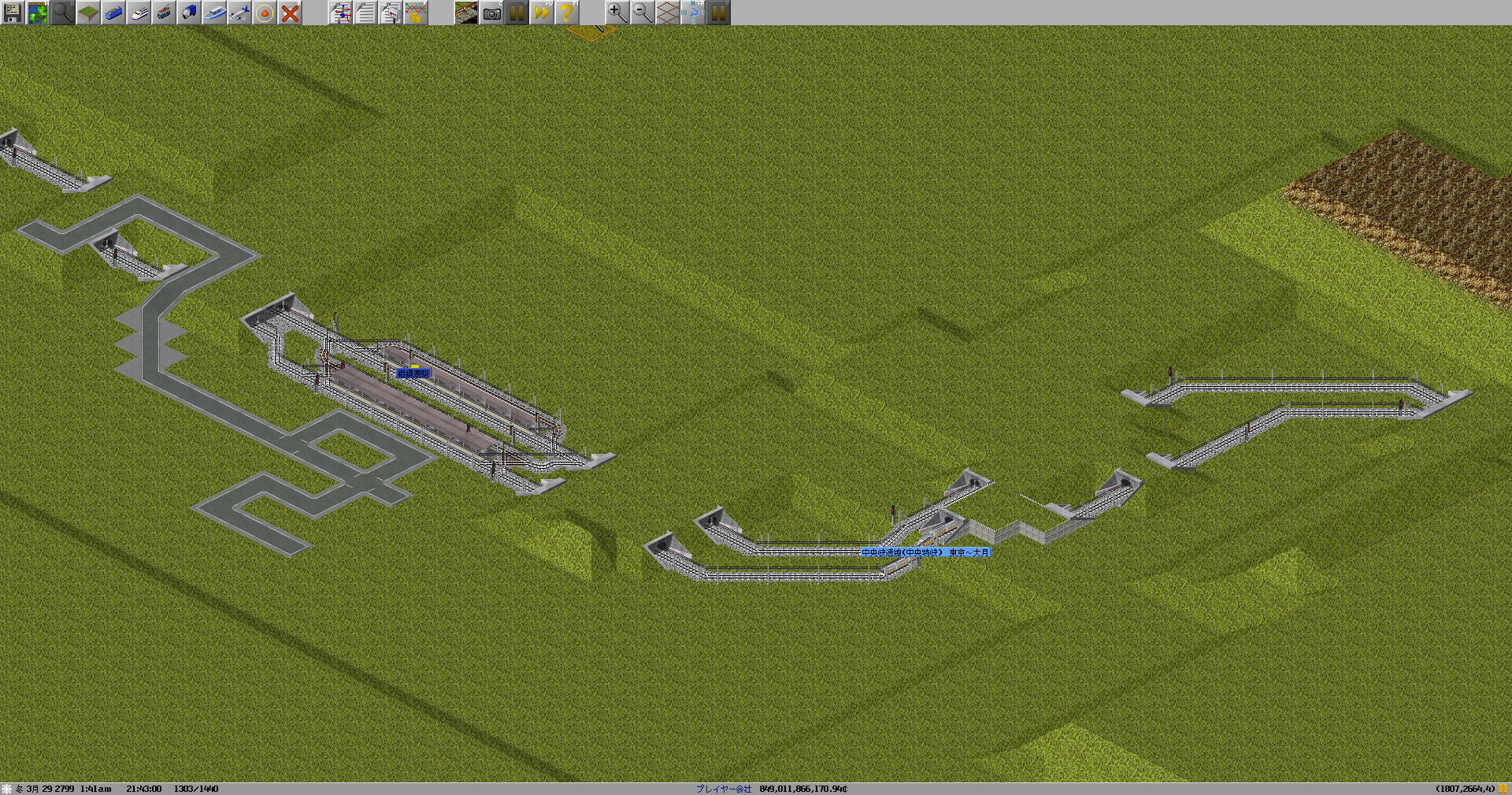Image resolution: width=1512 pixels, height=795 pixels.
Task: Open the airplane and airport tools
Action: coord(239,13)
